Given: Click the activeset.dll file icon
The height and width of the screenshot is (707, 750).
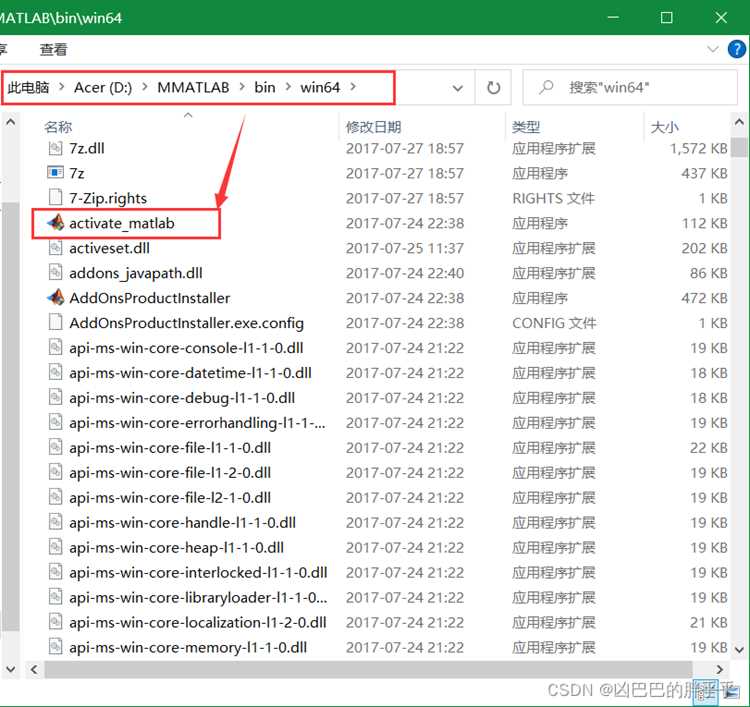Looking at the screenshot, I should click(x=55, y=248).
